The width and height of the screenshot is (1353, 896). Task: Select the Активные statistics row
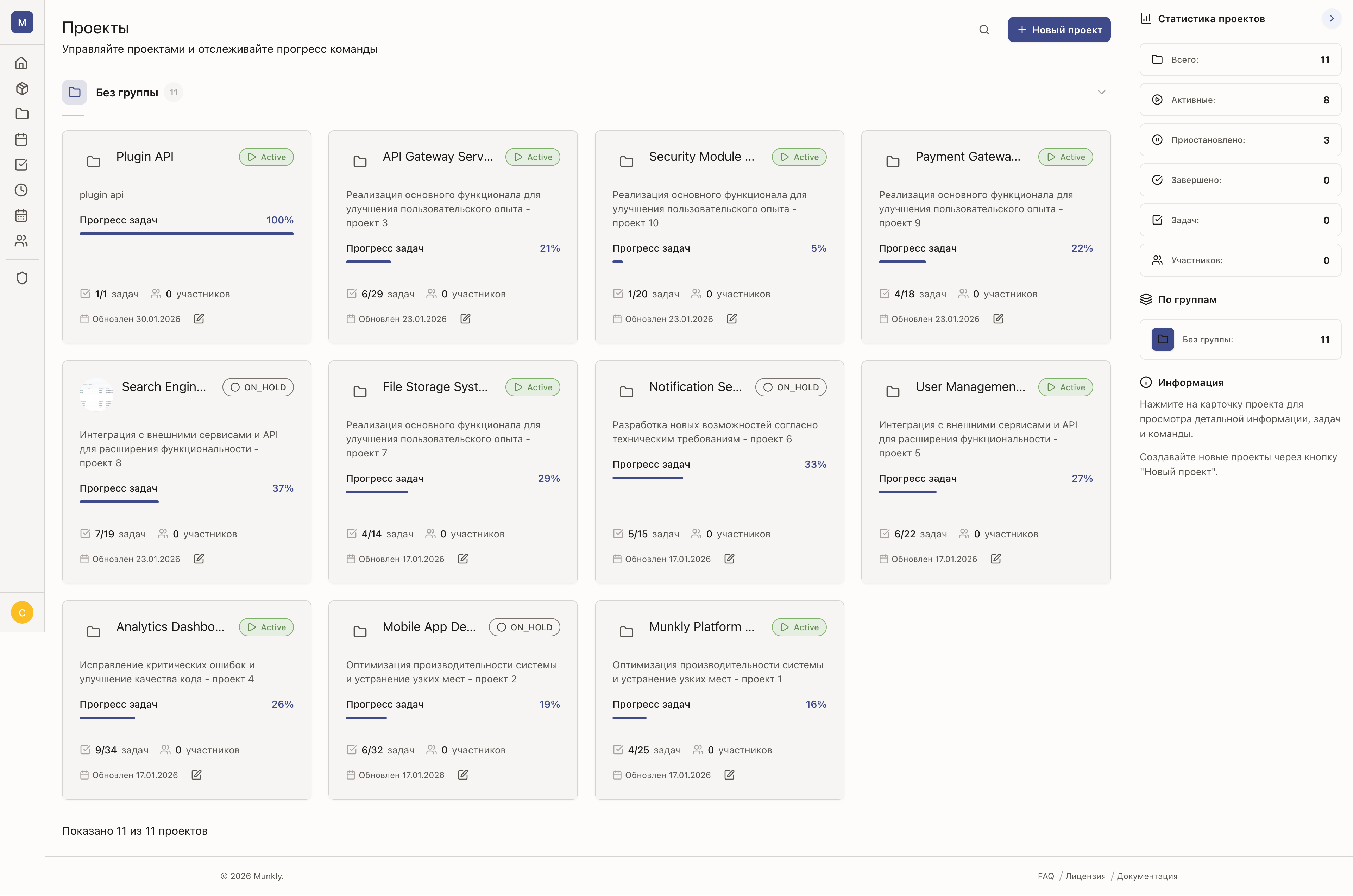pyautogui.click(x=1240, y=100)
